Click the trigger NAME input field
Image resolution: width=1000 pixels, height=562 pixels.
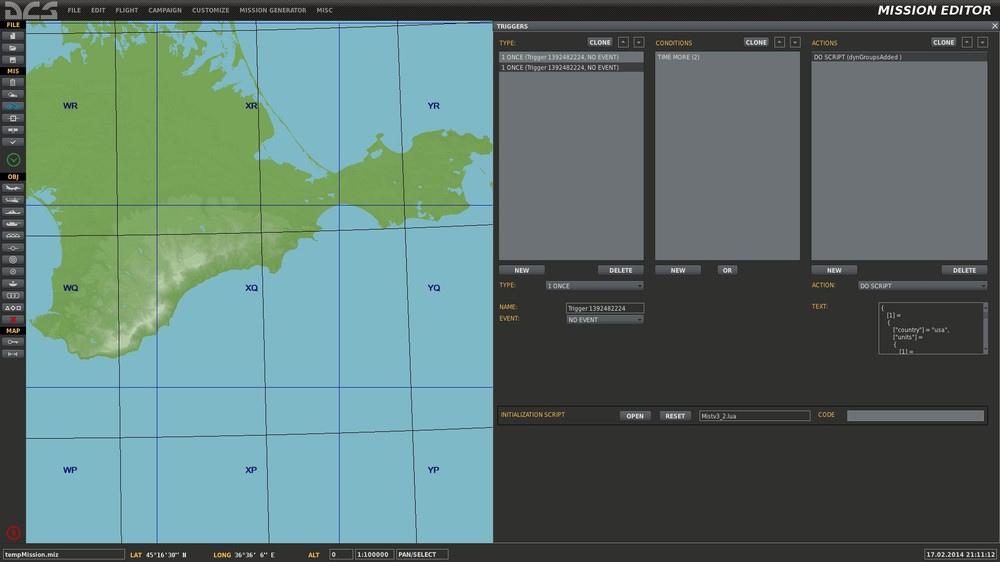[604, 308]
